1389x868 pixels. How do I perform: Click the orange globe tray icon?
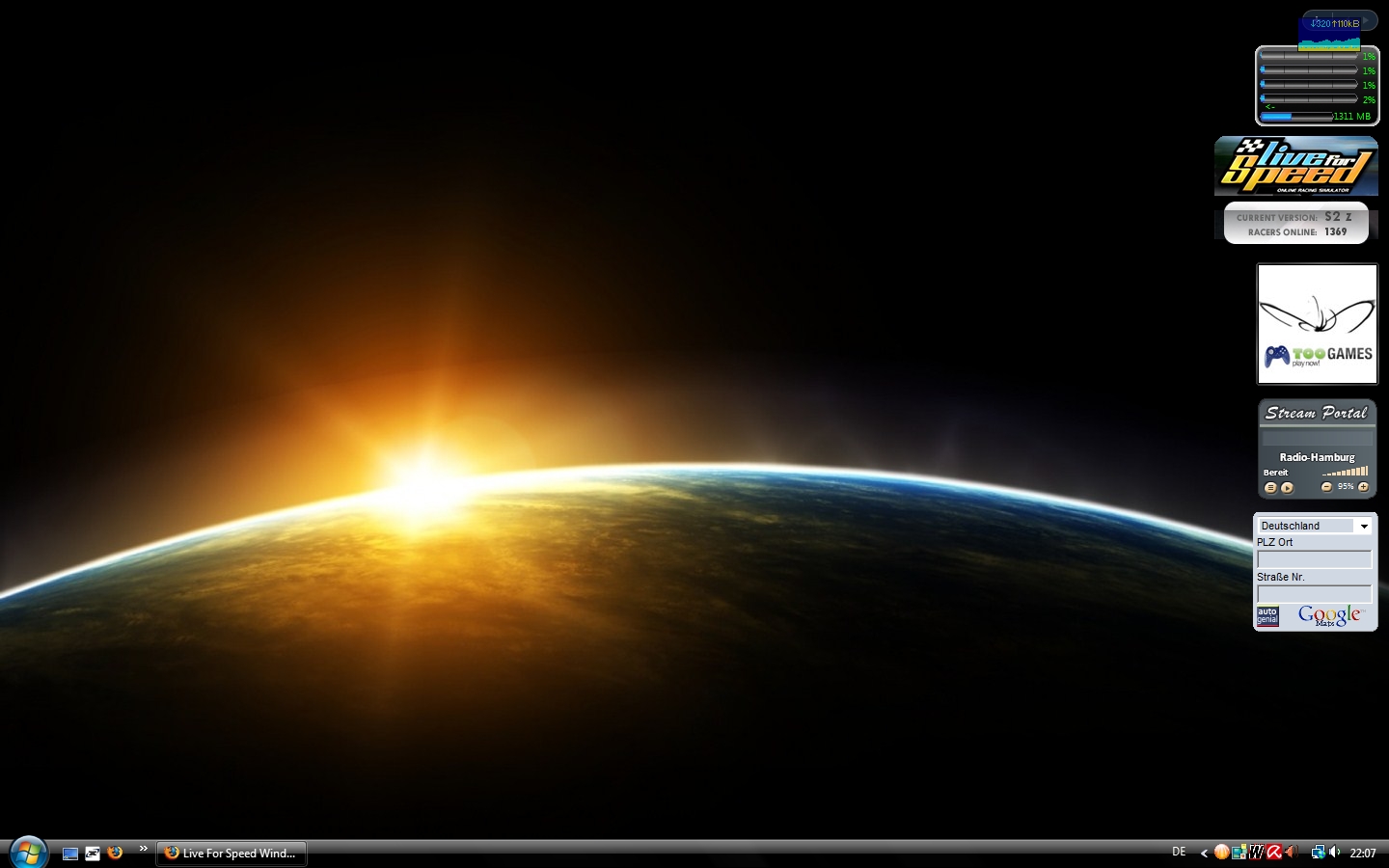[x=1221, y=852]
